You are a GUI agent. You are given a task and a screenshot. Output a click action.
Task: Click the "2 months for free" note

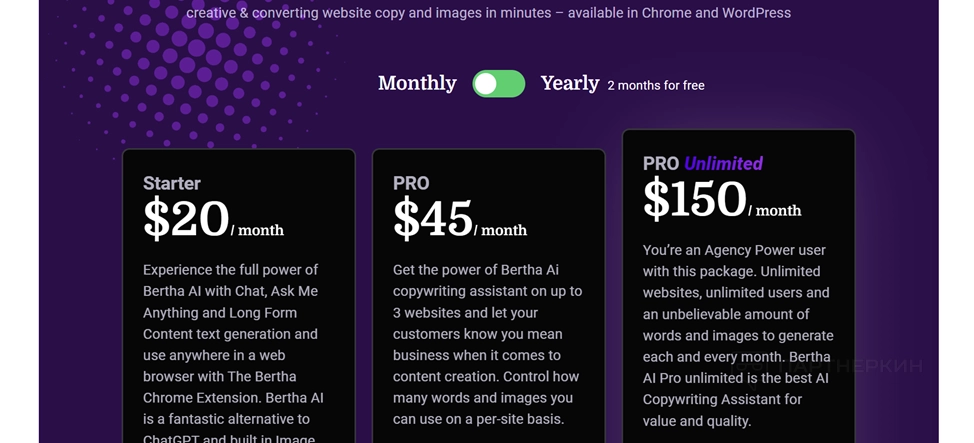tap(656, 86)
